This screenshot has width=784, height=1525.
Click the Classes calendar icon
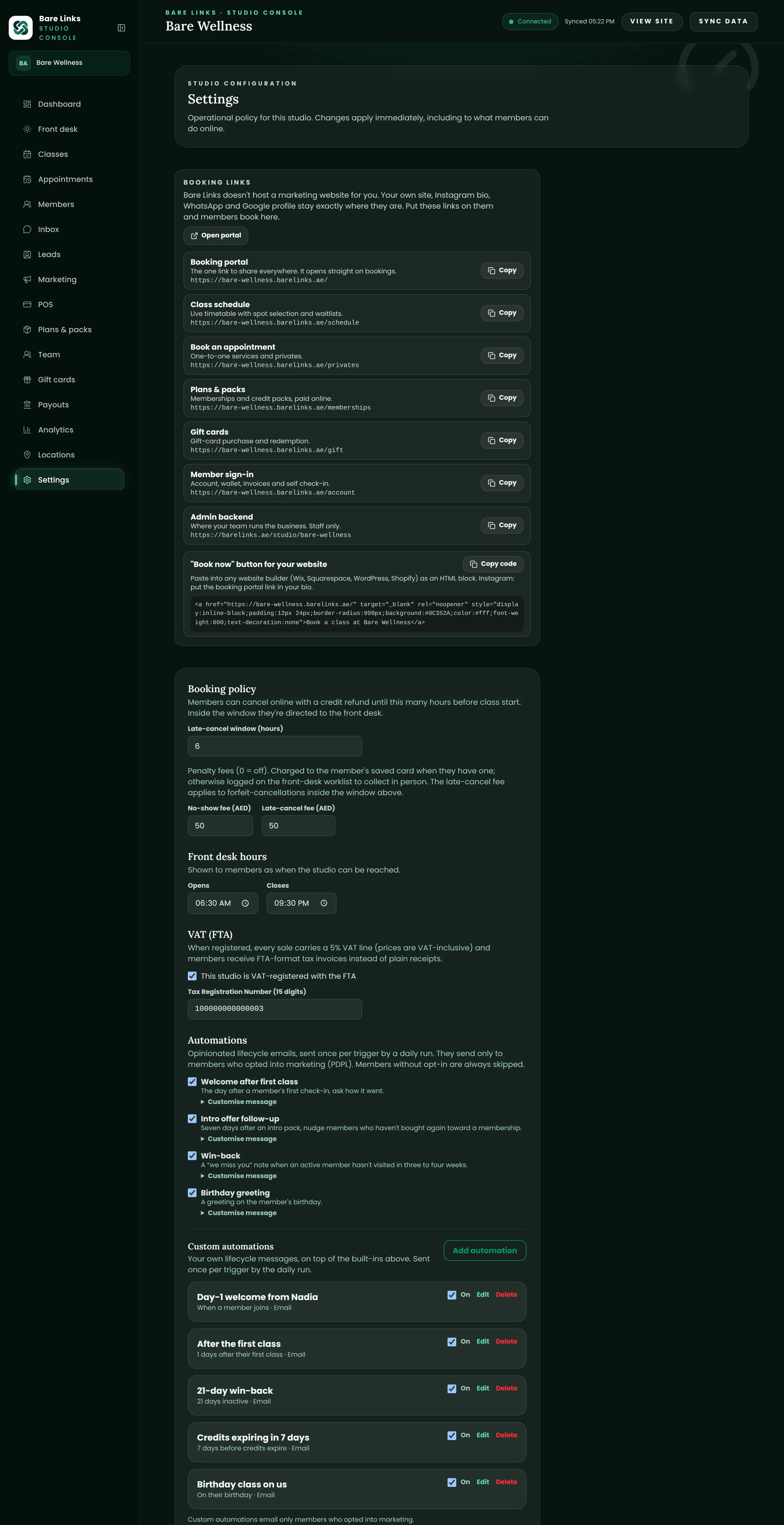tap(27, 154)
